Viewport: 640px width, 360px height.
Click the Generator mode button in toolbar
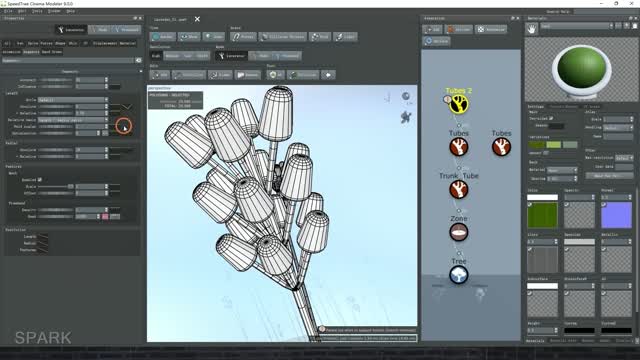tap(231, 56)
